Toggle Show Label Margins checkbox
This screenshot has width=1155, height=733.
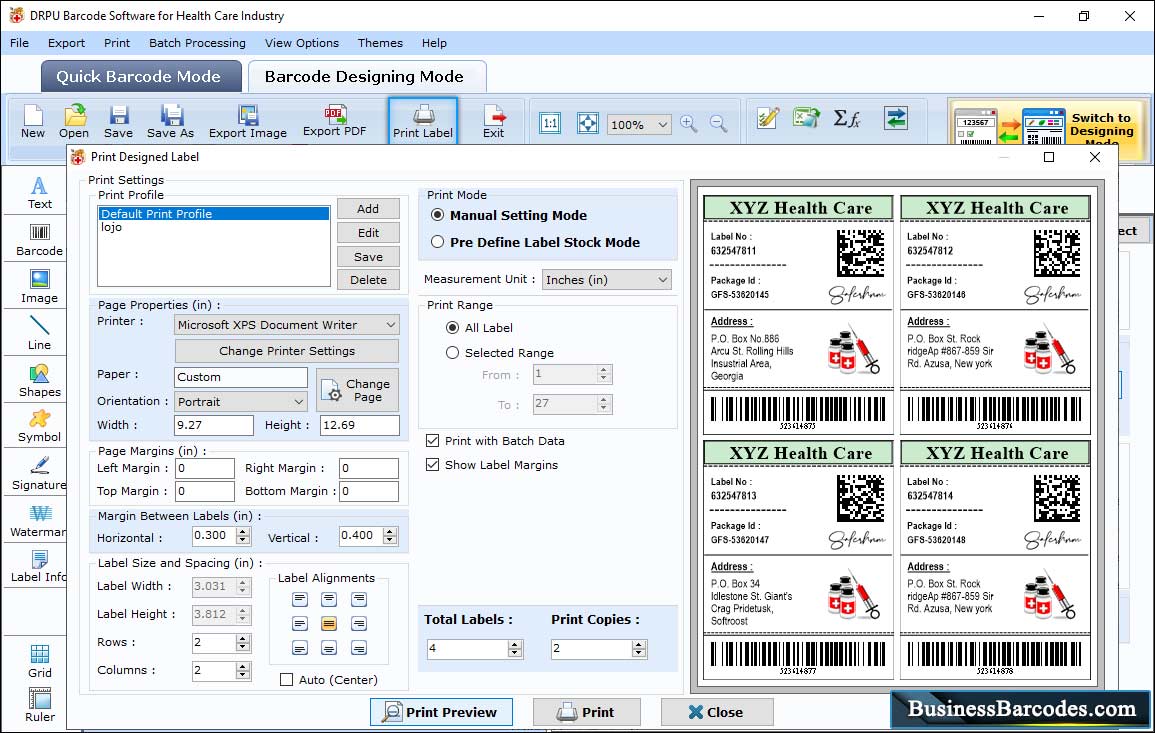point(432,465)
